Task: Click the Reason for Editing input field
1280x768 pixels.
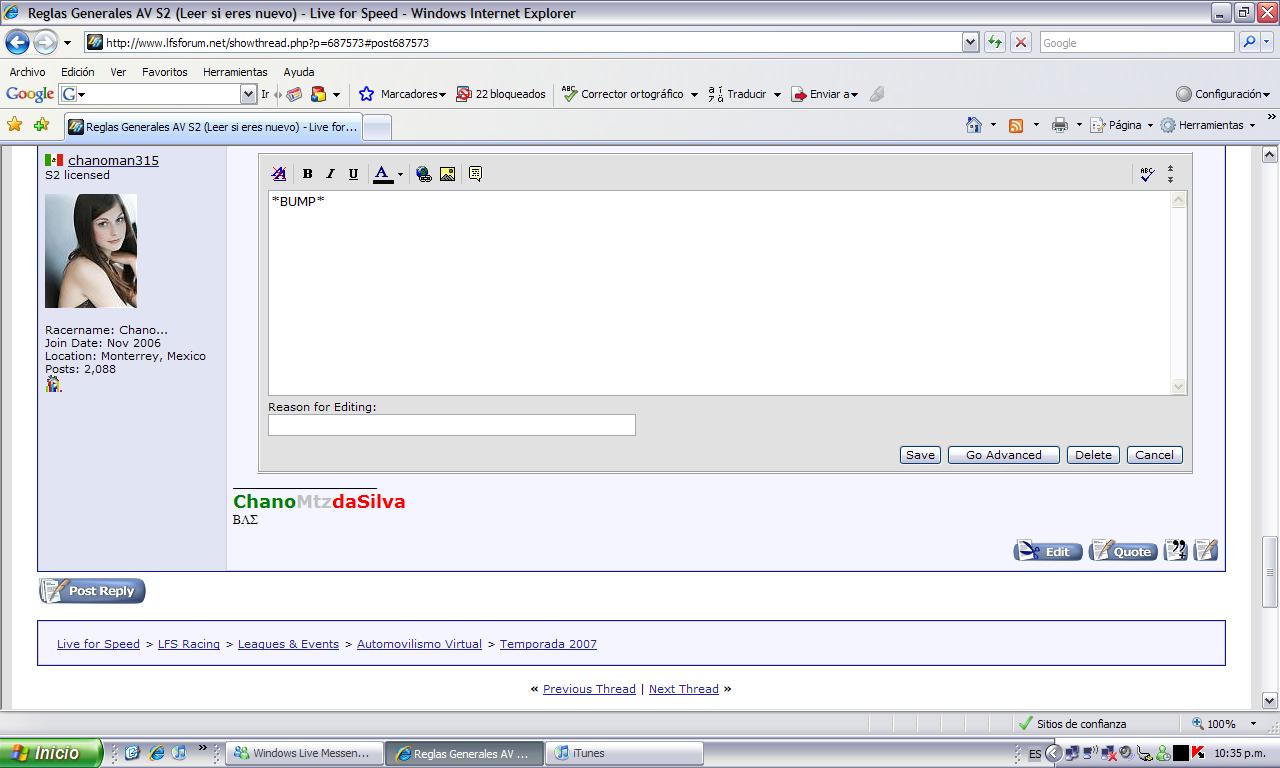Action: point(452,425)
